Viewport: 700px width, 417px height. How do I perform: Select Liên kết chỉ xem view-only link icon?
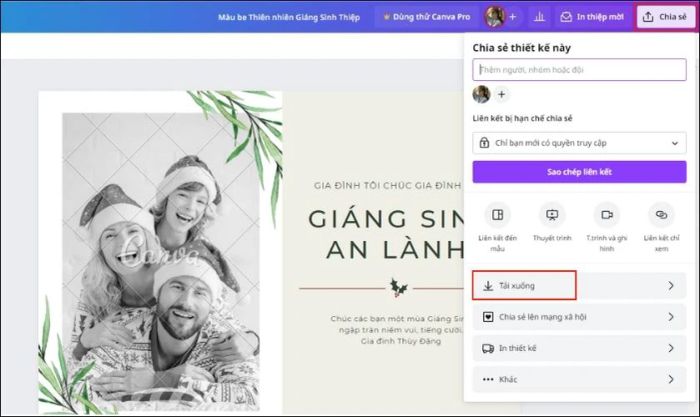(x=661, y=215)
